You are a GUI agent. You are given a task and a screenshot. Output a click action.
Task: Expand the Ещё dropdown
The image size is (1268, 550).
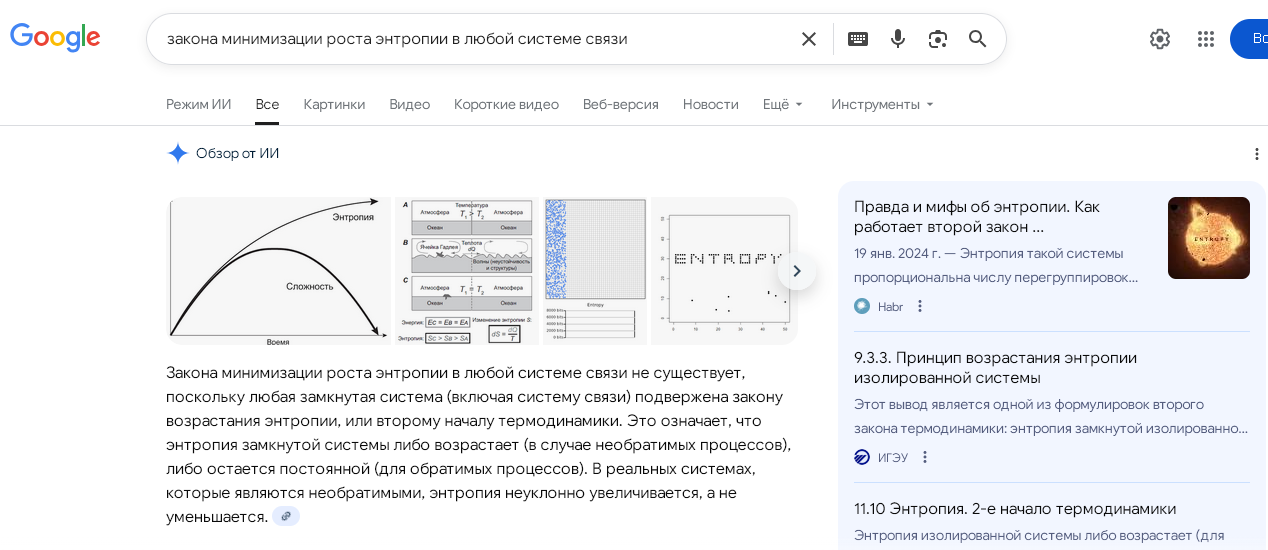point(783,104)
